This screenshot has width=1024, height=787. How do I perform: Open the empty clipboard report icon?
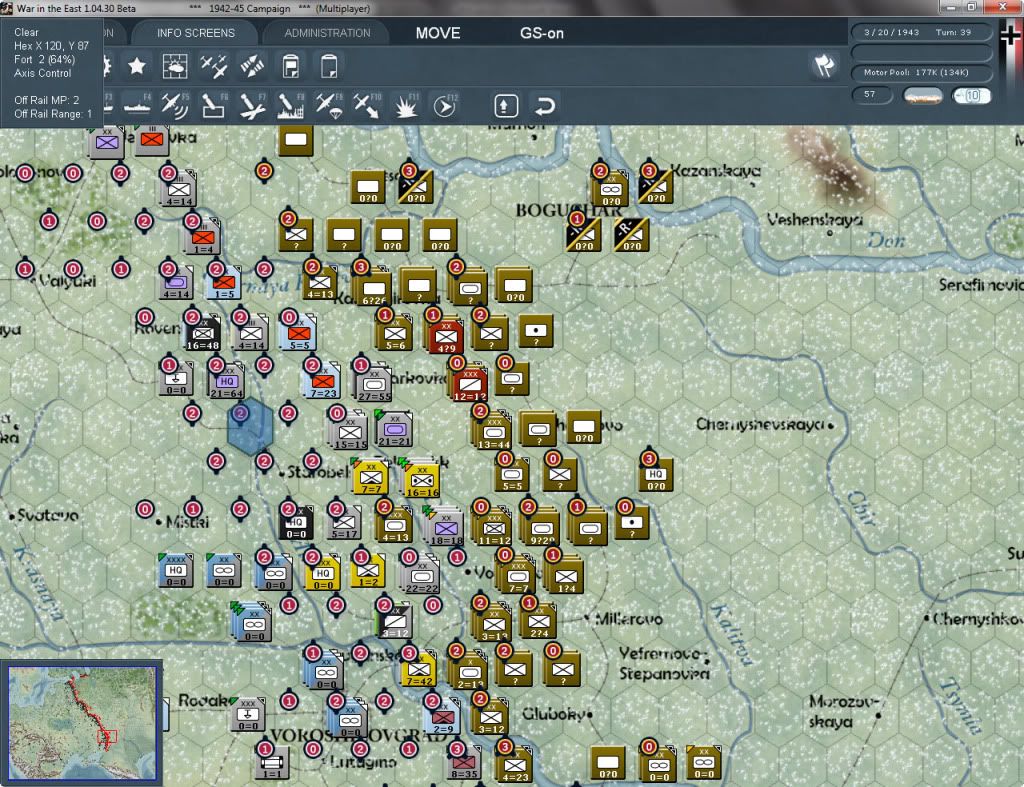(329, 66)
